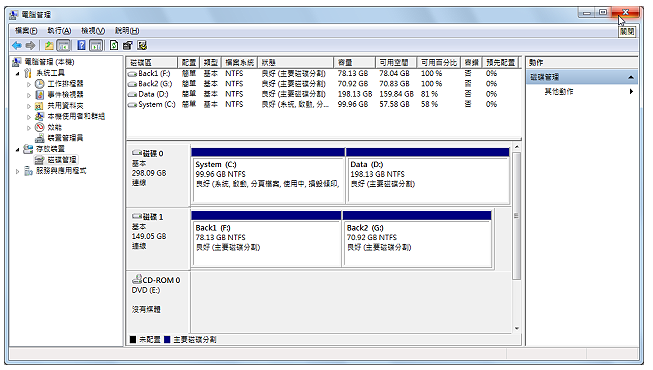Open the 執行(A) menu
This screenshot has height=370, width=653.
[x=59, y=31]
